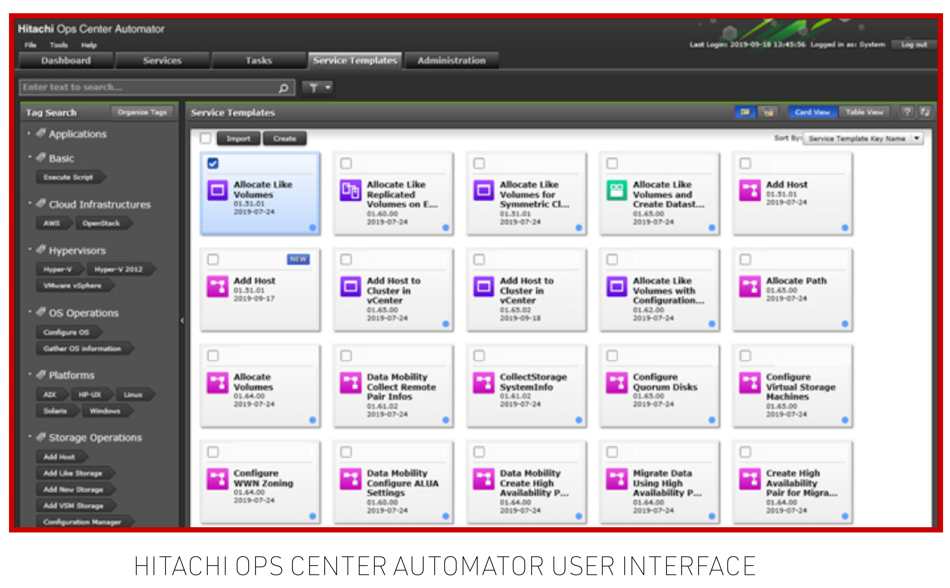Screen dimensions: 950x588
Task: Click the Import button
Action: (x=238, y=139)
